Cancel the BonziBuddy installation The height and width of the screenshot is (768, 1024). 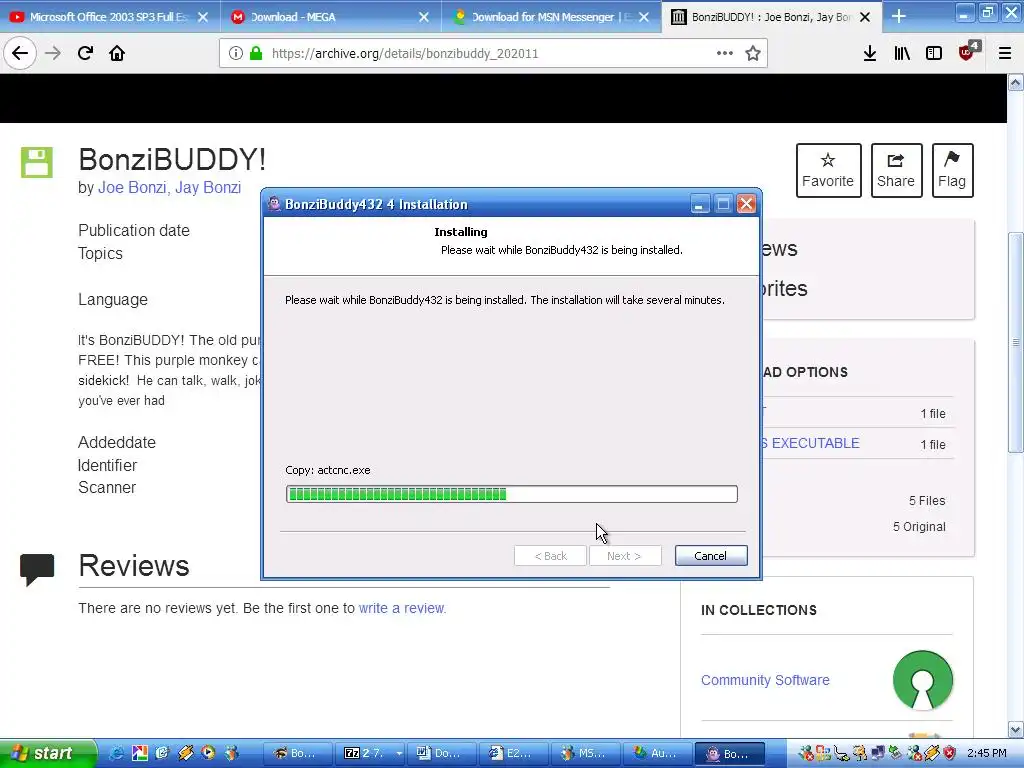coord(711,556)
